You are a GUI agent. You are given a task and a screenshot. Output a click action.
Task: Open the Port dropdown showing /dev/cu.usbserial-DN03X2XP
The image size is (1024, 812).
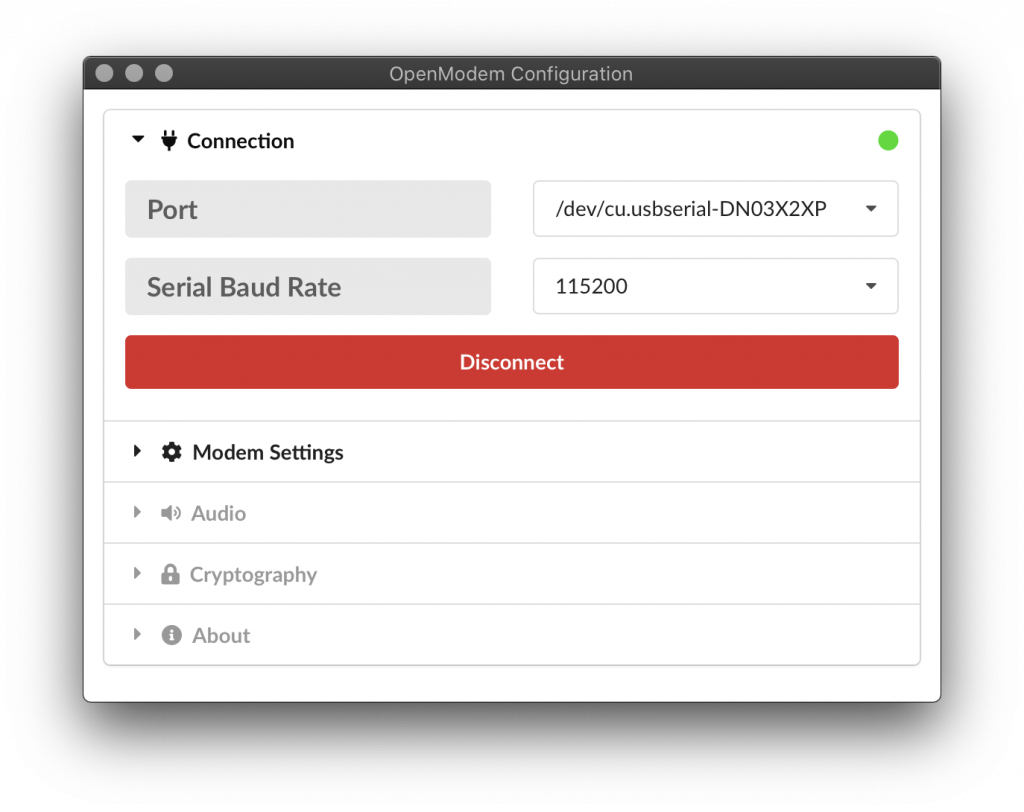[x=716, y=209]
